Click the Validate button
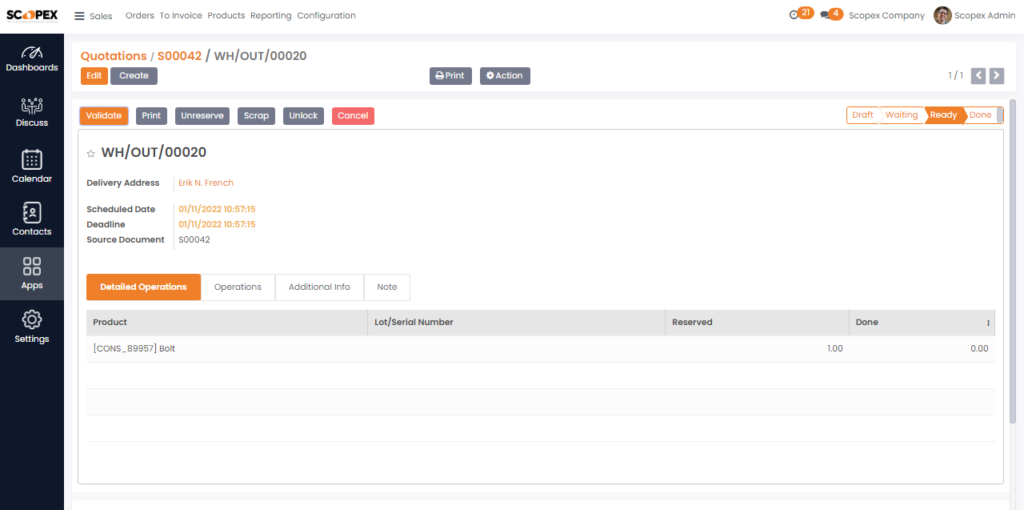The height and width of the screenshot is (510, 1024). (x=104, y=116)
